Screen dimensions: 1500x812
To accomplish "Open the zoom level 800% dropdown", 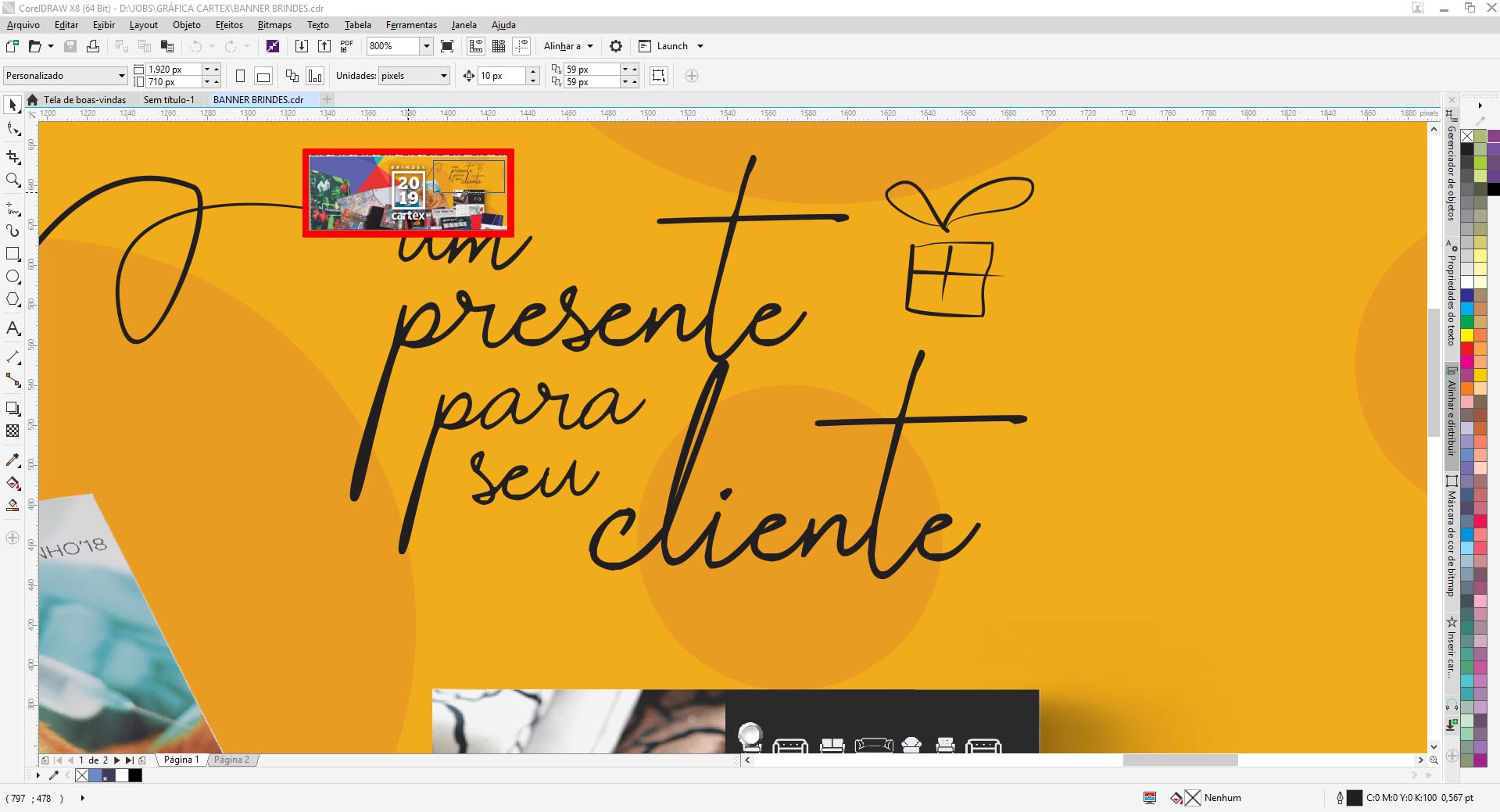I will pyautogui.click(x=427, y=46).
